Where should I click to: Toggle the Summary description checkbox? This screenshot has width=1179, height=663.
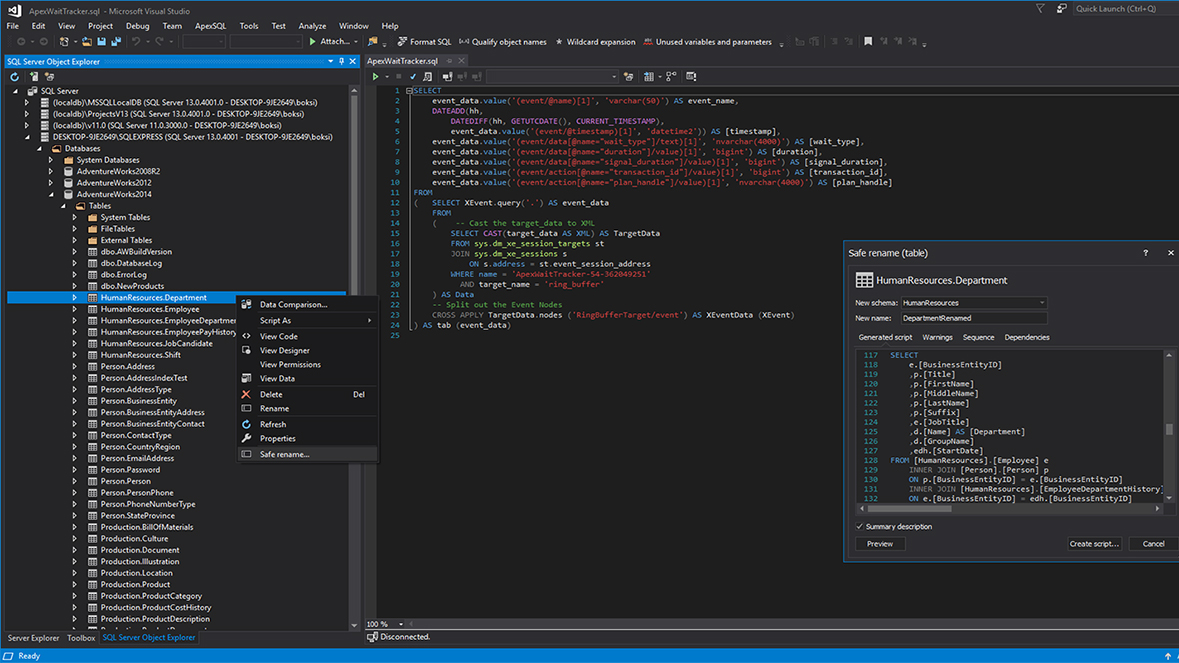[x=860, y=527]
